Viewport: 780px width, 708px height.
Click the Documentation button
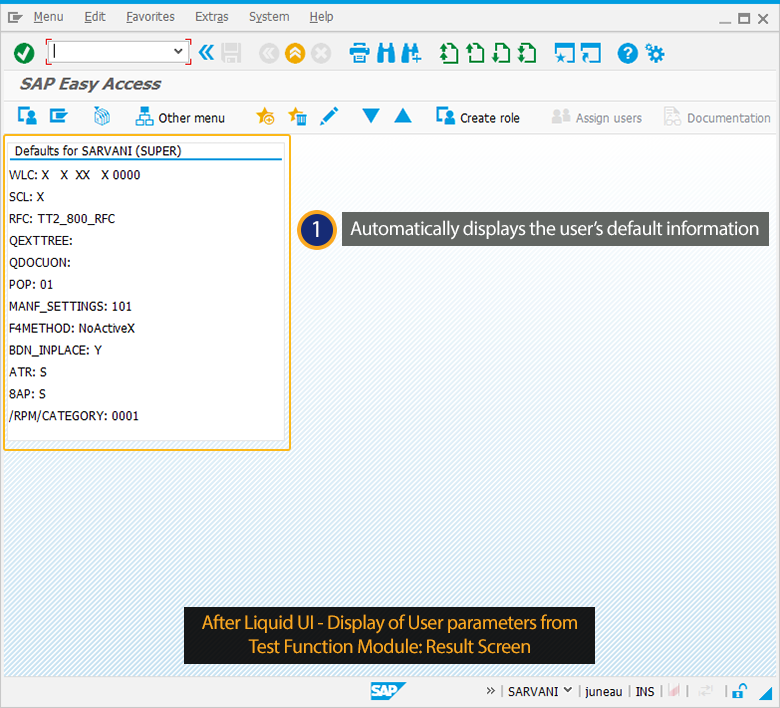point(717,117)
